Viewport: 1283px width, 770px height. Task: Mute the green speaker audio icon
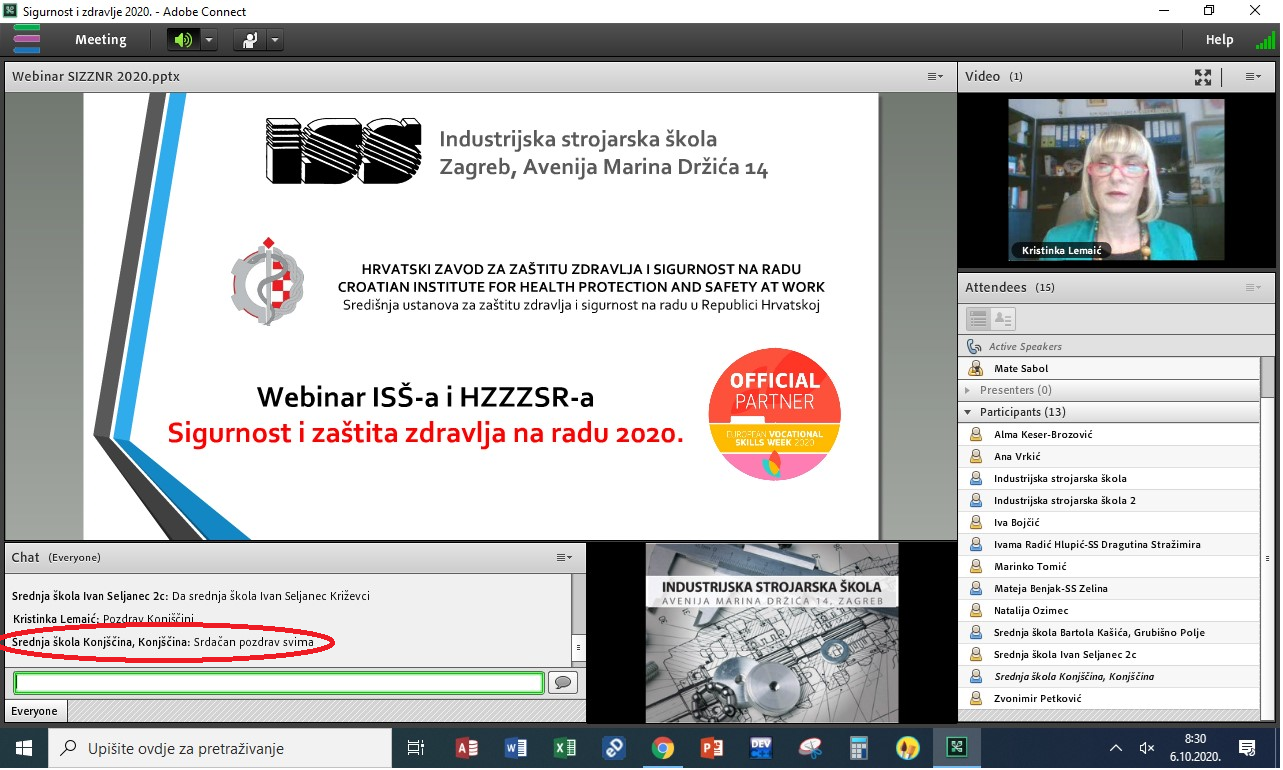pos(183,40)
